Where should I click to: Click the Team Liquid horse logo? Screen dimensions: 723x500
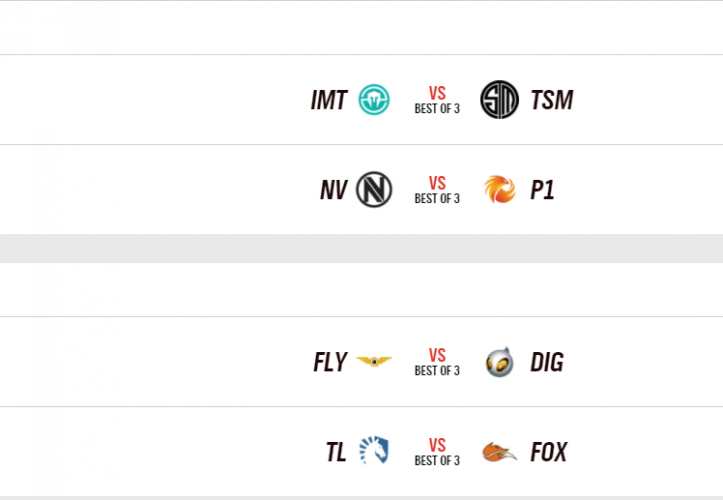click(x=374, y=452)
